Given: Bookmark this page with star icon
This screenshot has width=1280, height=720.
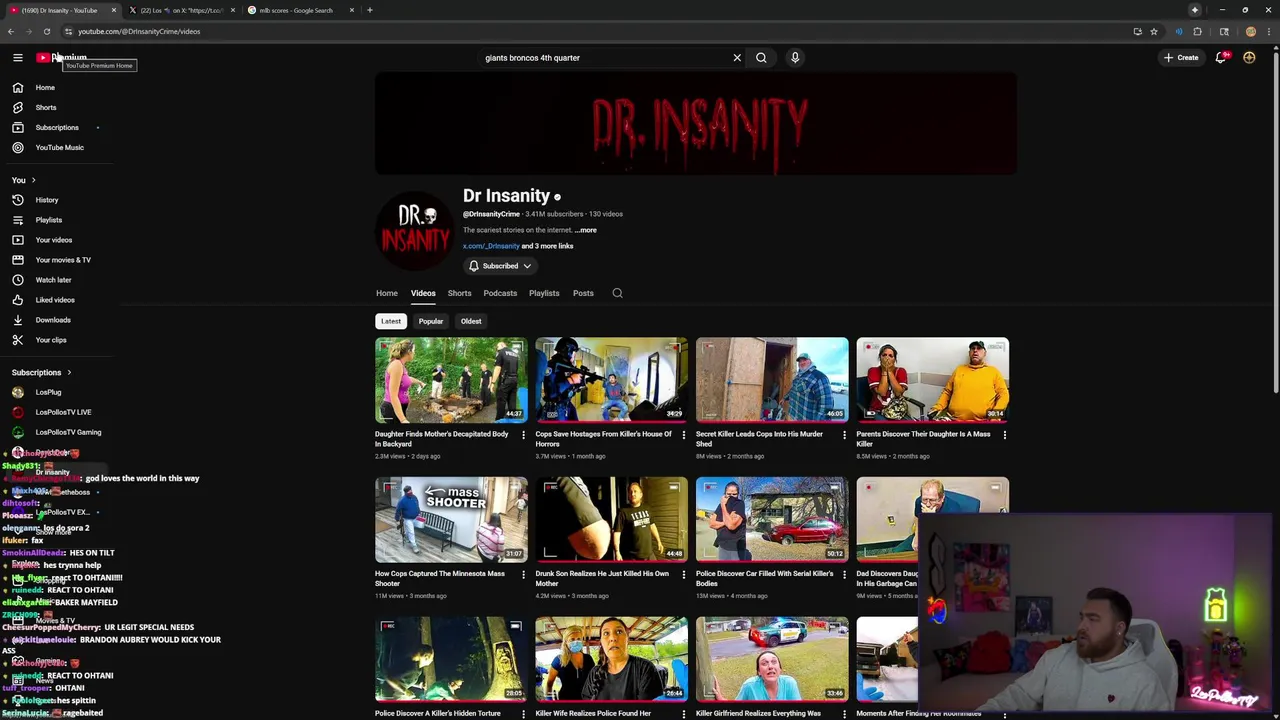Looking at the screenshot, I should click(1154, 31).
